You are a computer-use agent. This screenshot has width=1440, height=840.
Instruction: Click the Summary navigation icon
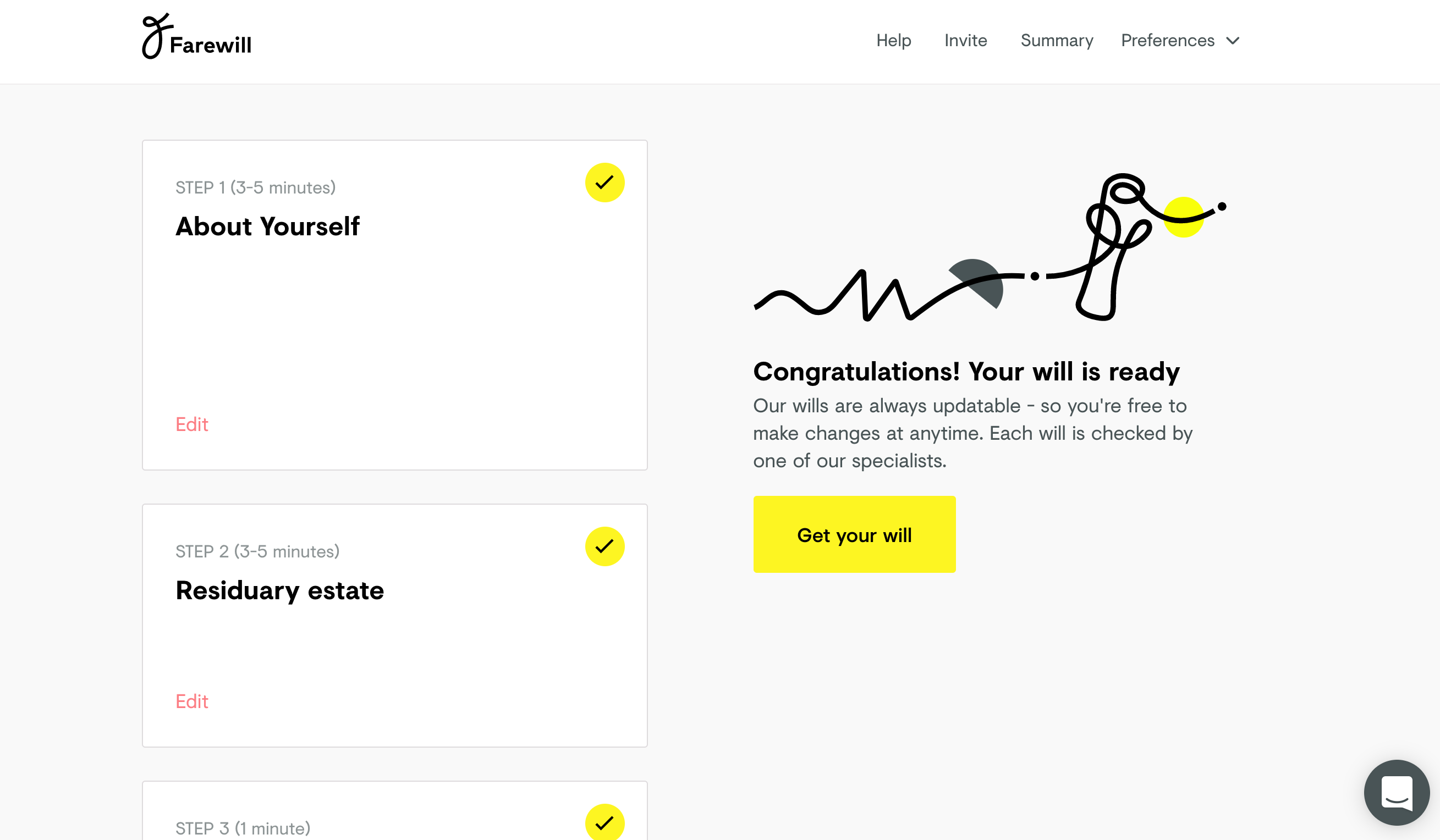[1056, 40]
